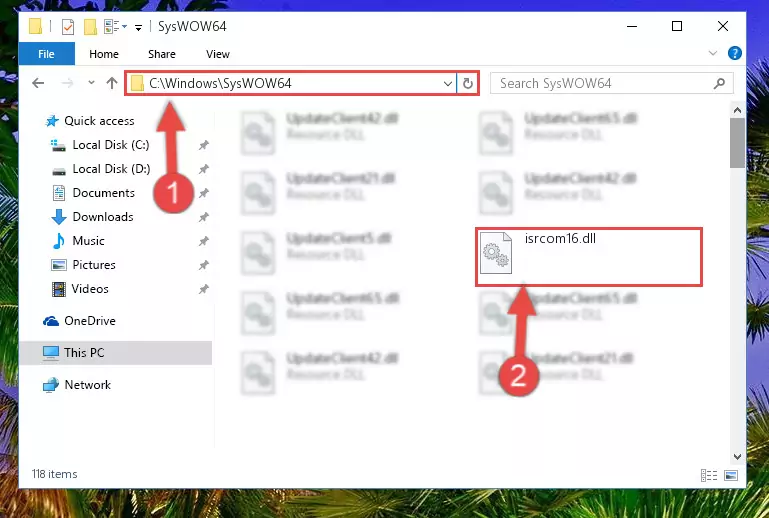Click the isrcom16.dll gear file icon
769x518 pixels.
click(496, 253)
